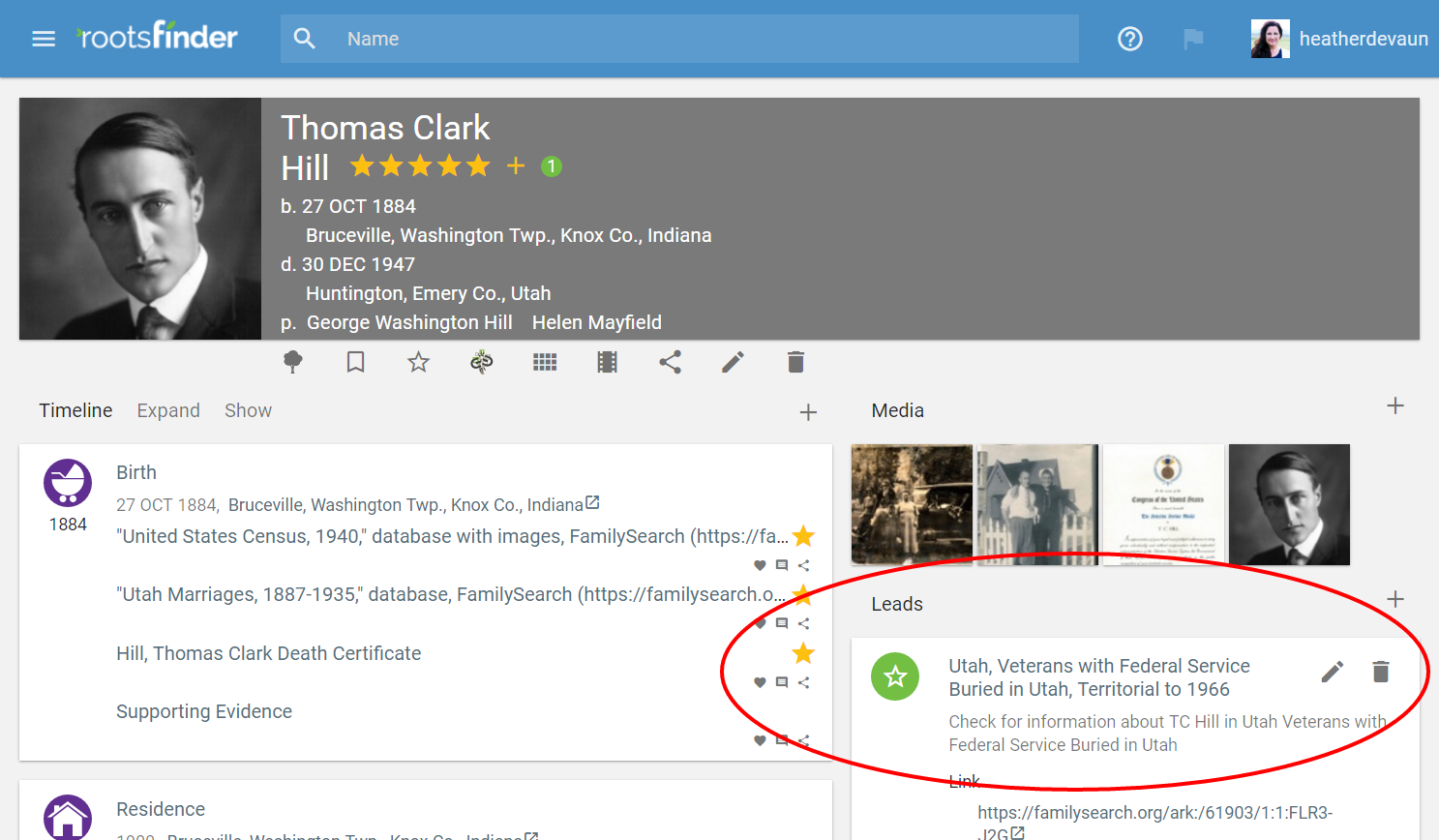Bookmark Thomas Clark Hill's profile
Viewport: 1439px width, 840px height.
point(355,362)
